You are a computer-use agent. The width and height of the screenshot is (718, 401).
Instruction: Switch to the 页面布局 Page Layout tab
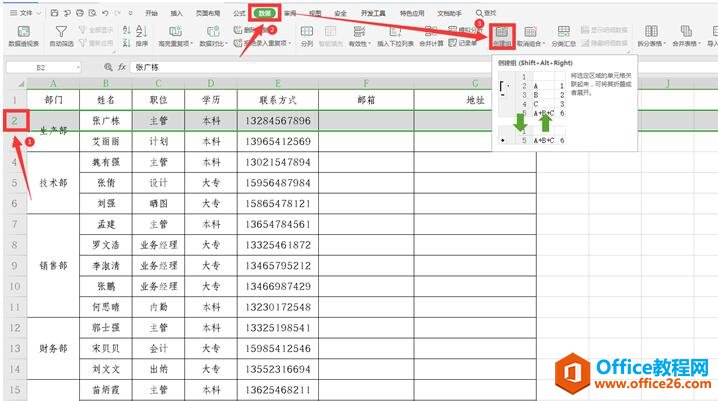click(208, 13)
